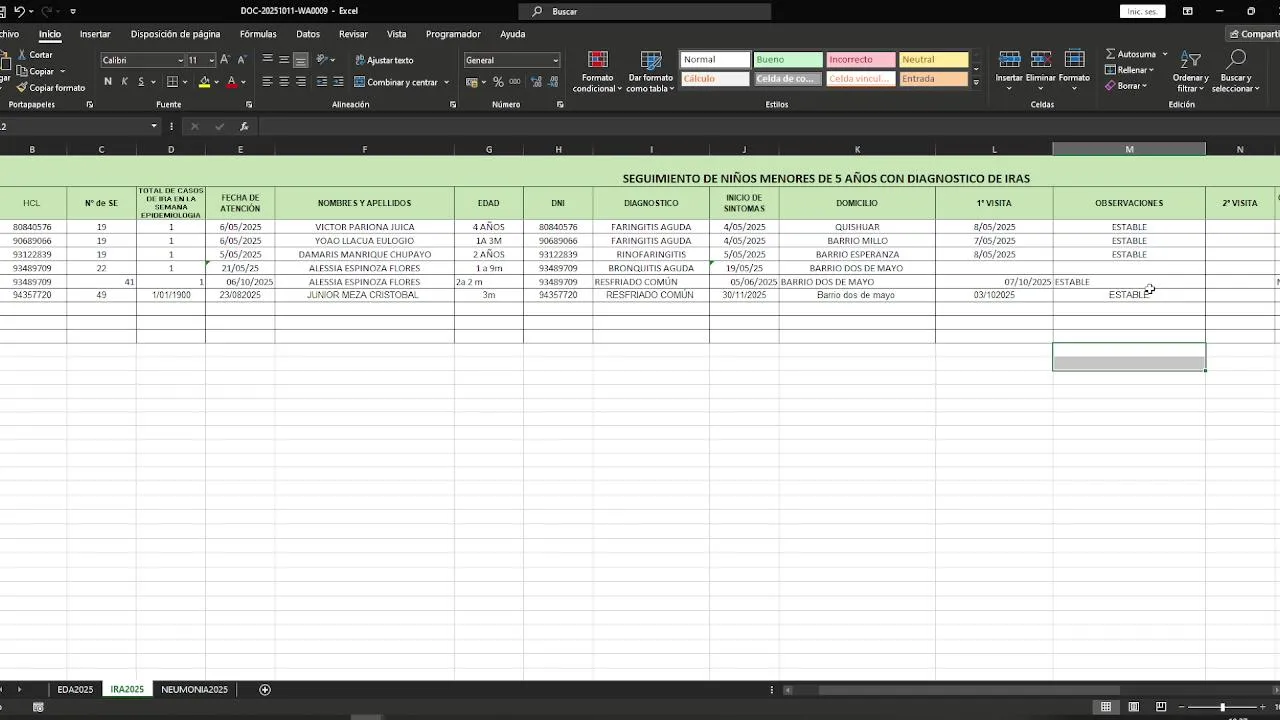This screenshot has height=720, width=1280.
Task: Decrease cell indent
Action: (322, 82)
